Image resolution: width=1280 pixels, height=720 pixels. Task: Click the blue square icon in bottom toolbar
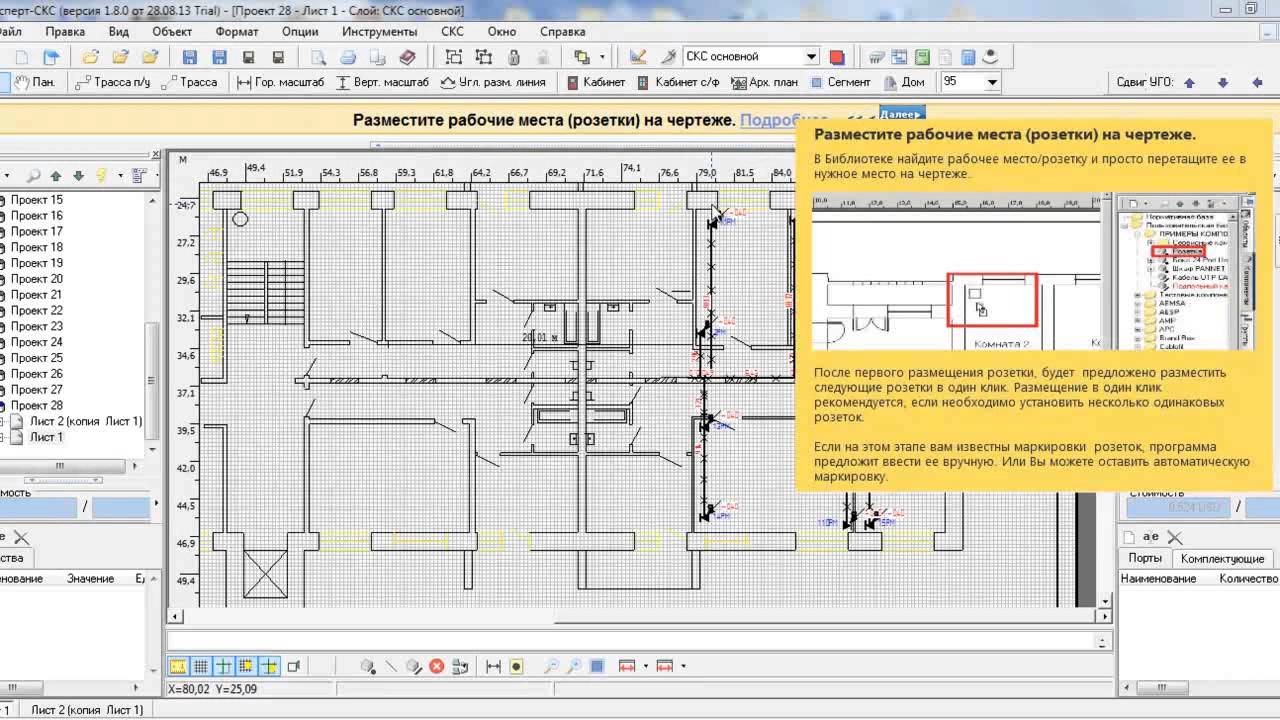point(597,666)
